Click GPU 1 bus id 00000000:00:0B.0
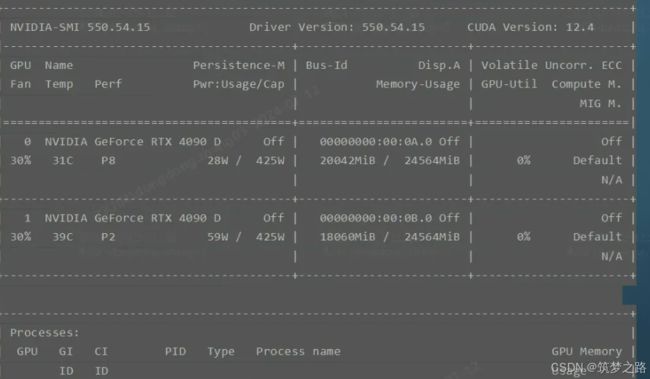 (x=376, y=218)
